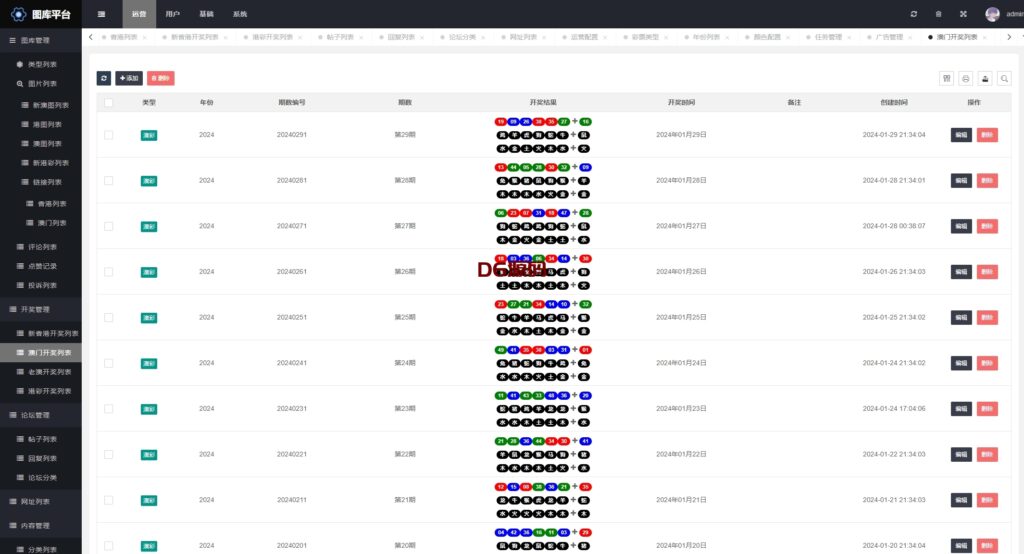Open 回复列表 in the sidebar

point(42,458)
